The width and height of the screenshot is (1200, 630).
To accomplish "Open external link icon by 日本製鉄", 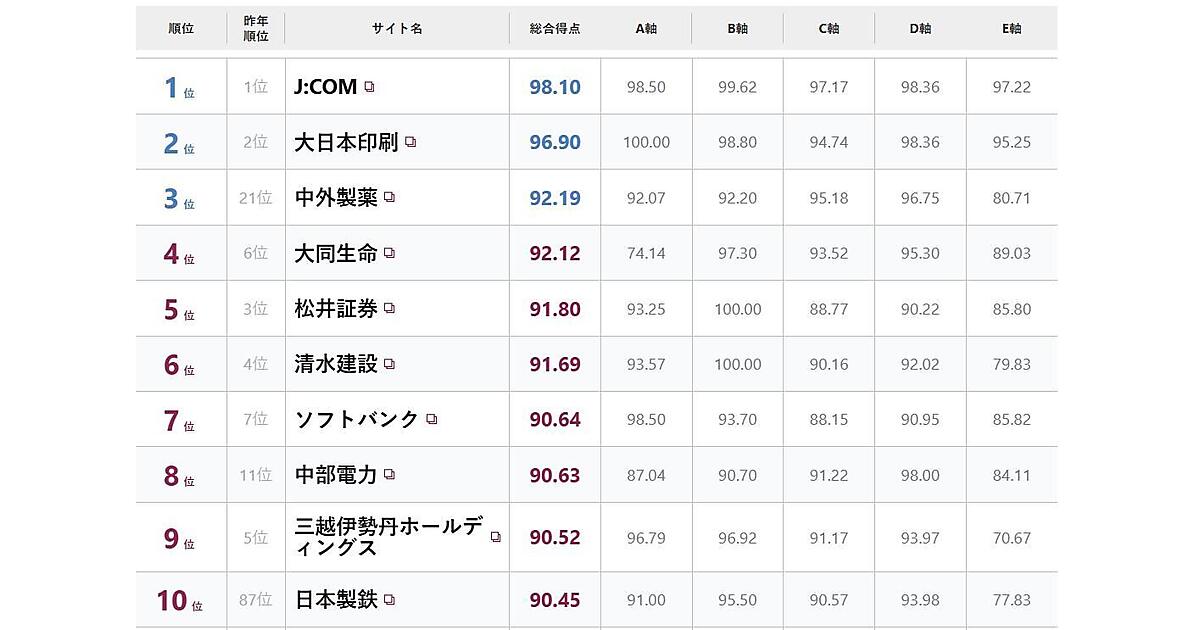I will coord(390,600).
